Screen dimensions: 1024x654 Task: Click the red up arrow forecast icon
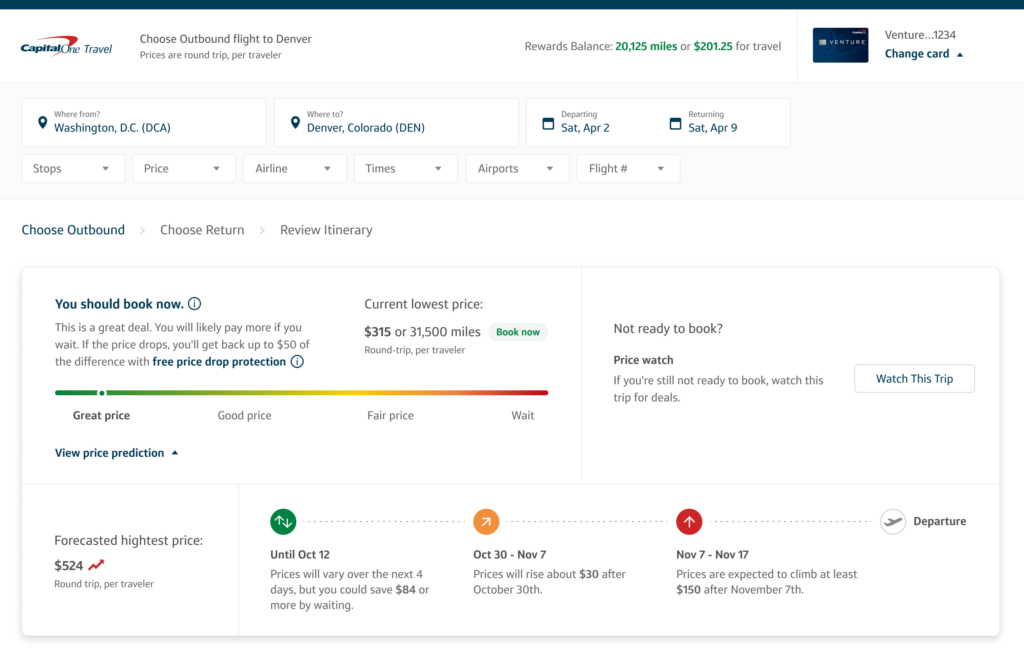pos(689,521)
